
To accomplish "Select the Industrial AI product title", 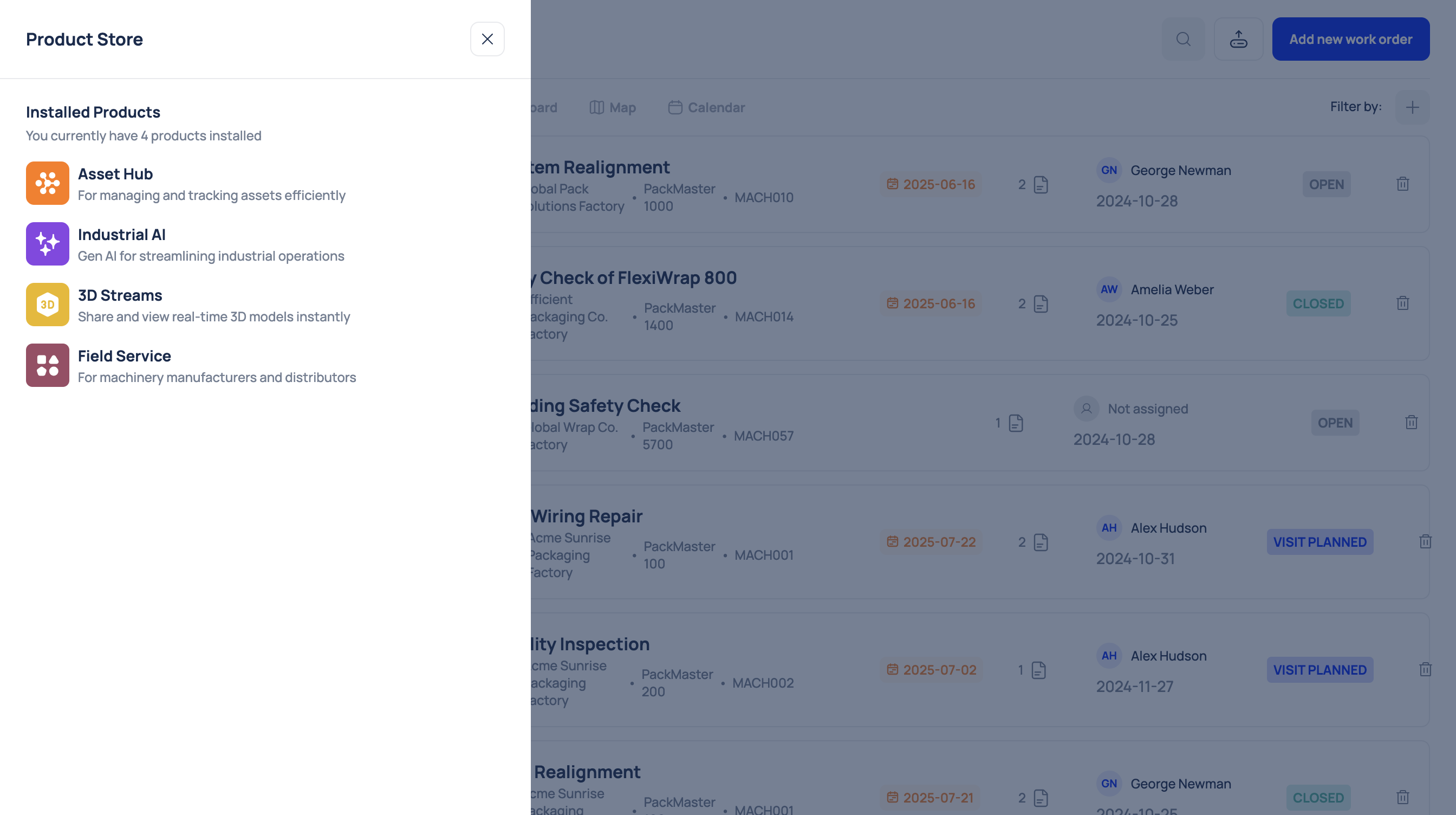I will pyautogui.click(x=121, y=234).
